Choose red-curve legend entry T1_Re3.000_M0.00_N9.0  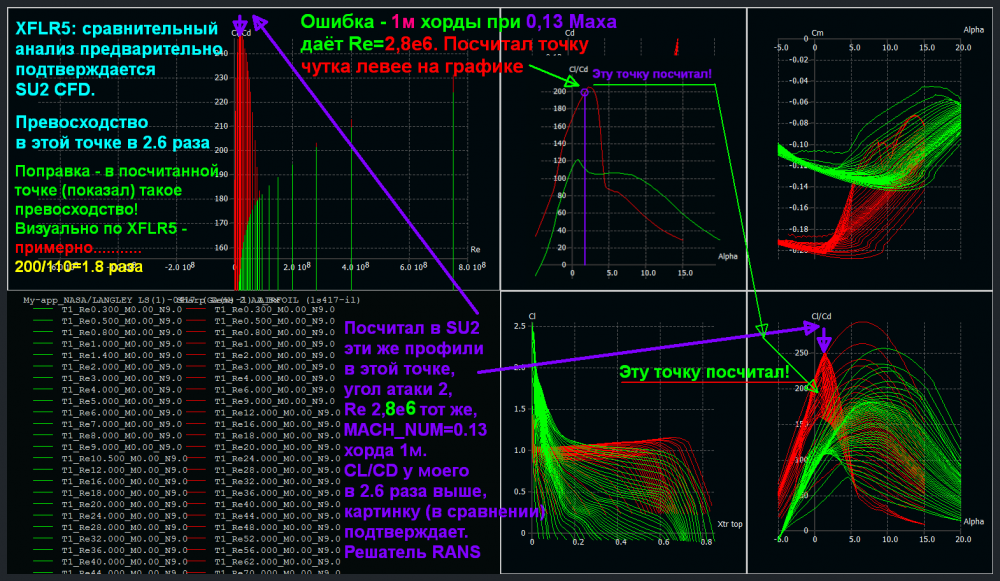coord(274,367)
